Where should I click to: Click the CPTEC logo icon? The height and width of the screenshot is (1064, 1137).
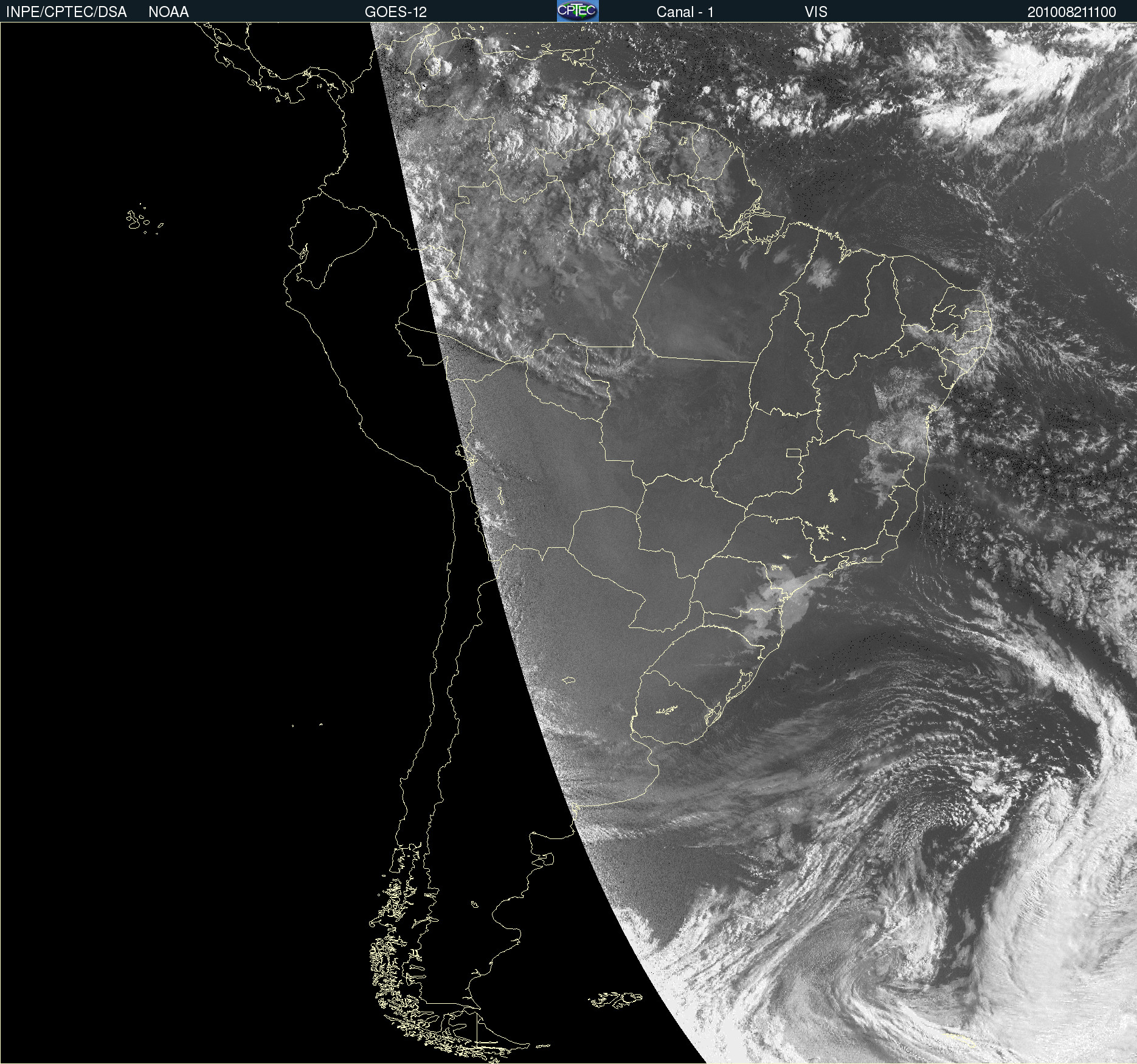click(578, 11)
